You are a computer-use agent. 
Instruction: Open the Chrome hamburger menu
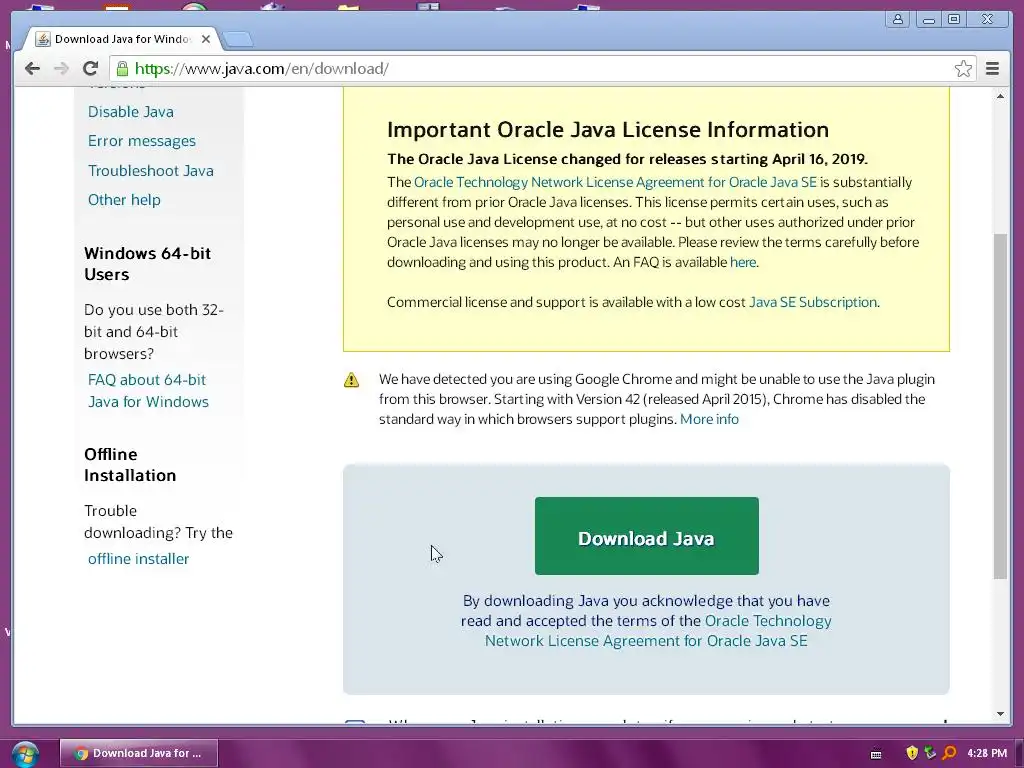[x=992, y=69]
